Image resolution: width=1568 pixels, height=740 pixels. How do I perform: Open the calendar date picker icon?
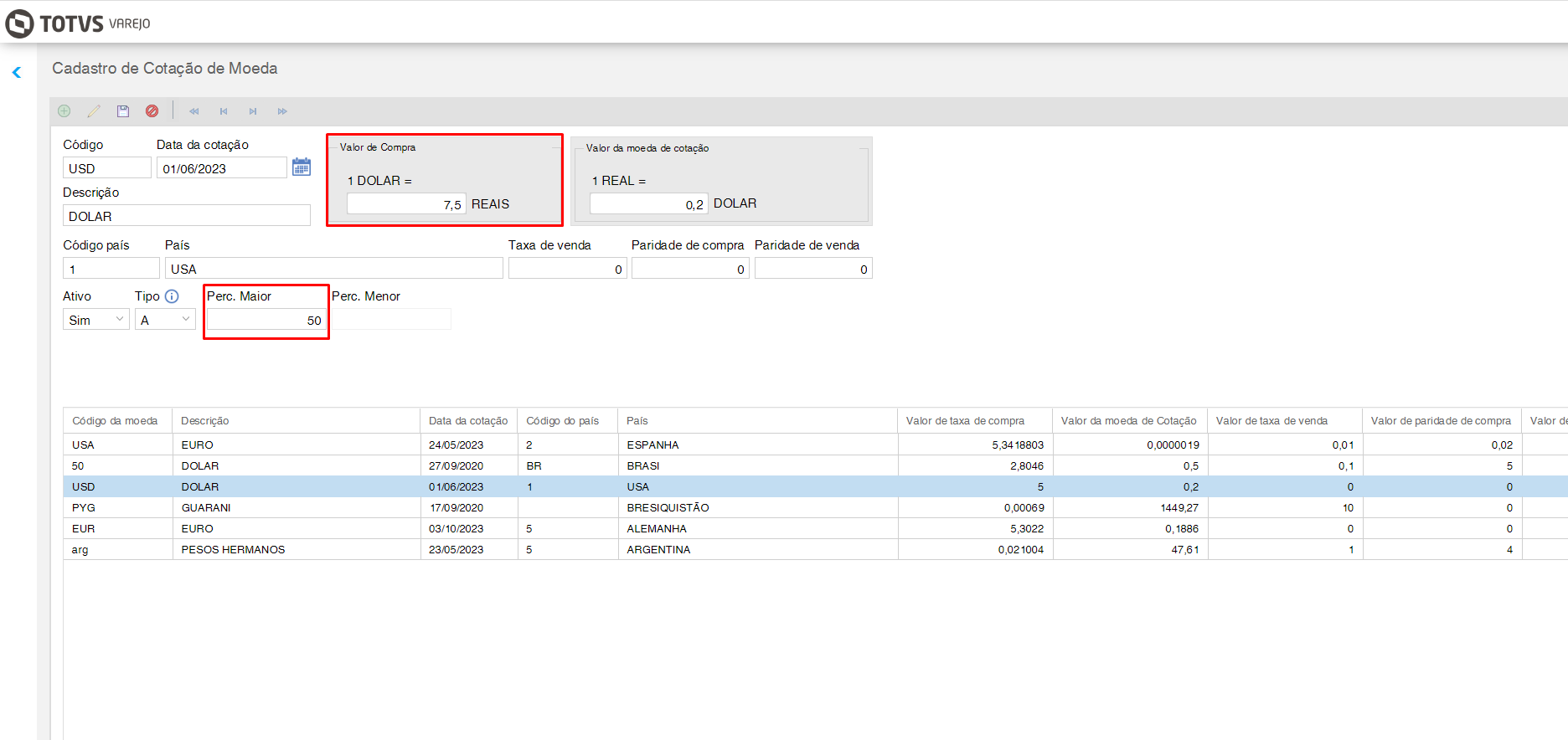pos(302,167)
